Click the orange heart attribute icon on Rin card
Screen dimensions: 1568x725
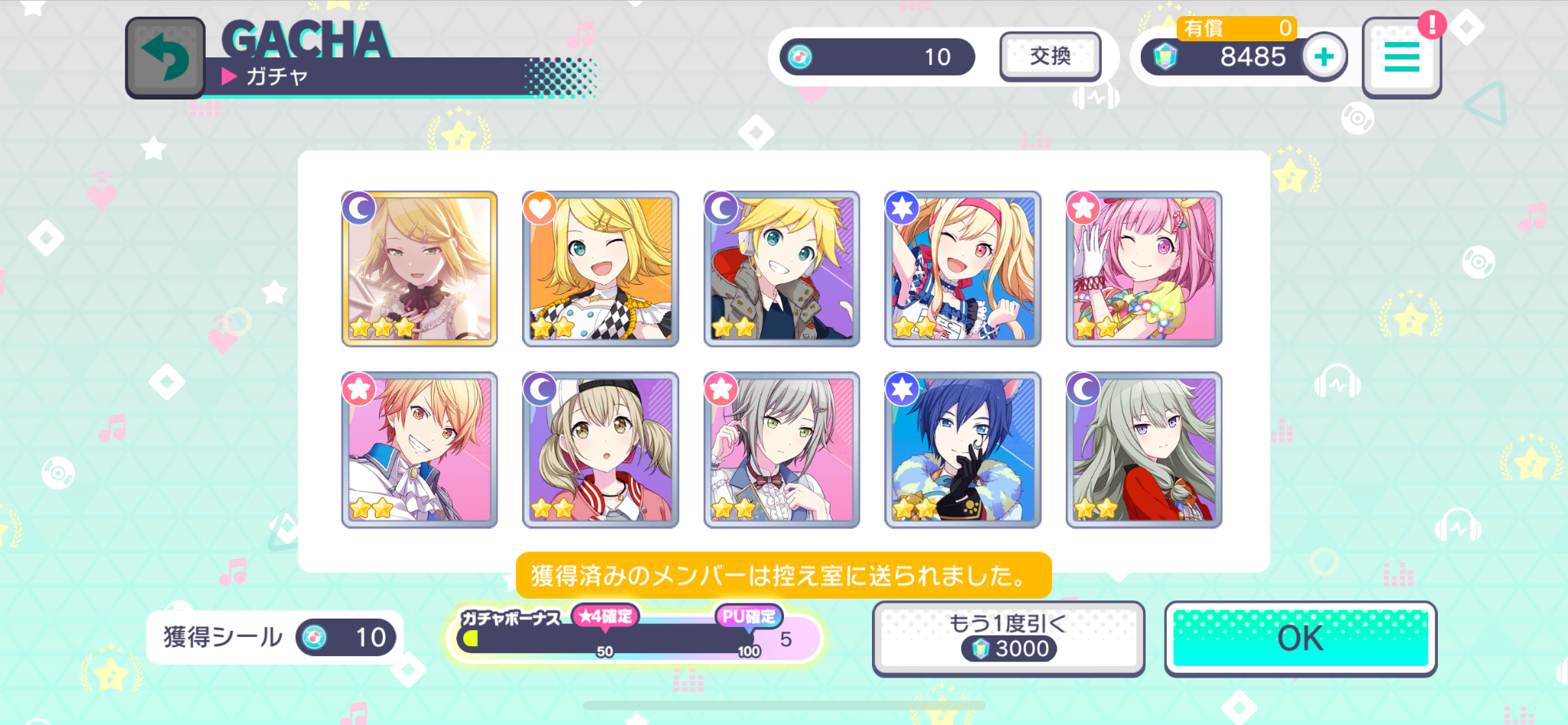click(540, 208)
